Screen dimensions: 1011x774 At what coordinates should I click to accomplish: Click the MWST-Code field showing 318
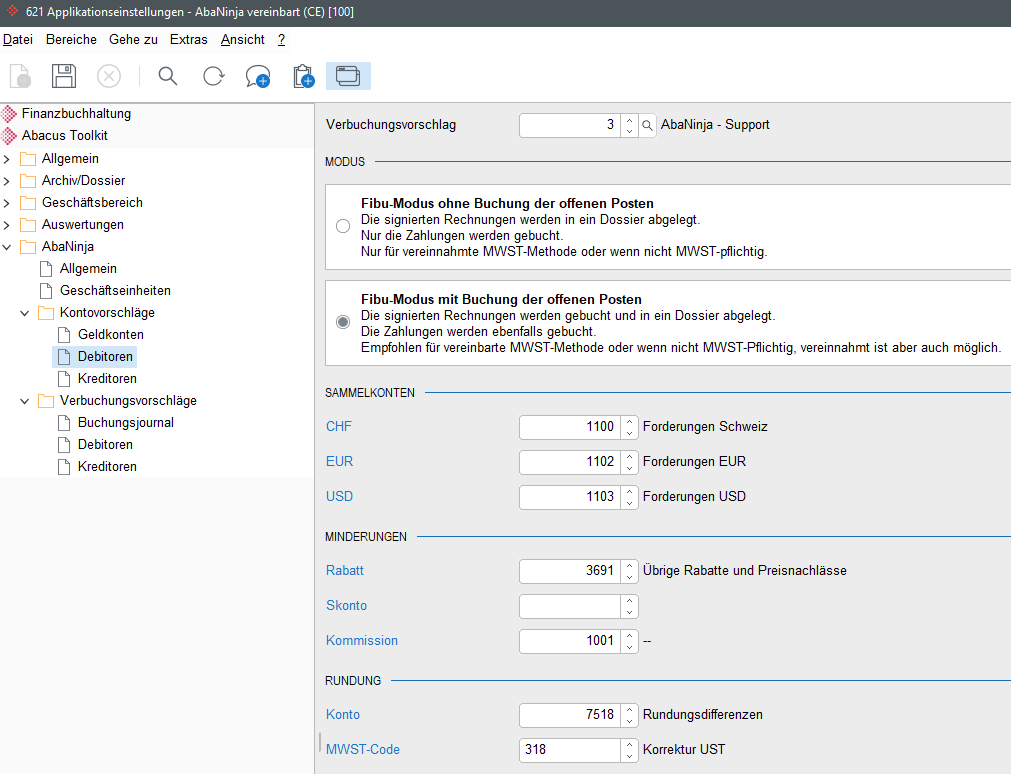(570, 749)
